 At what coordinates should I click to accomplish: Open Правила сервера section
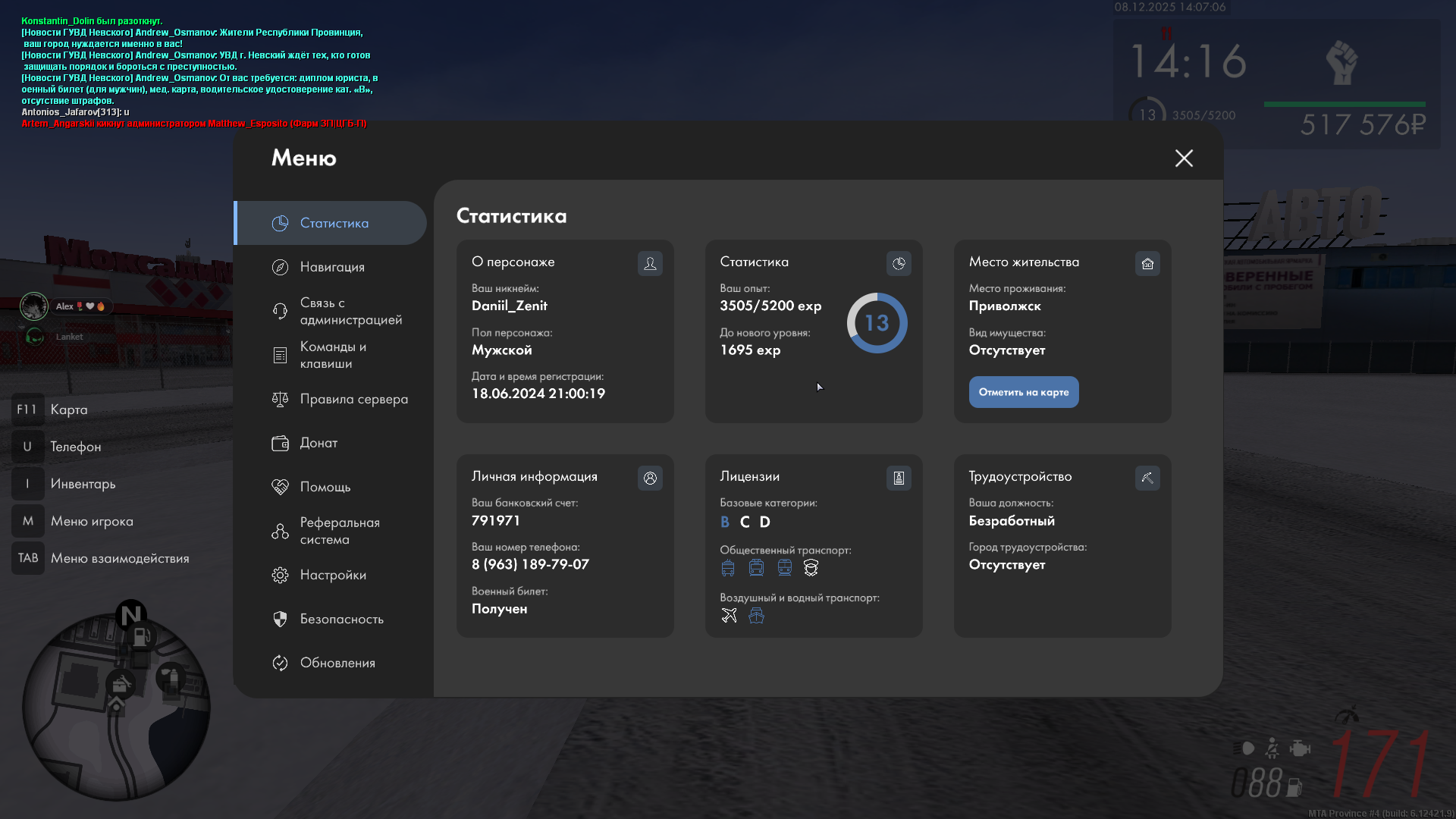coord(353,399)
